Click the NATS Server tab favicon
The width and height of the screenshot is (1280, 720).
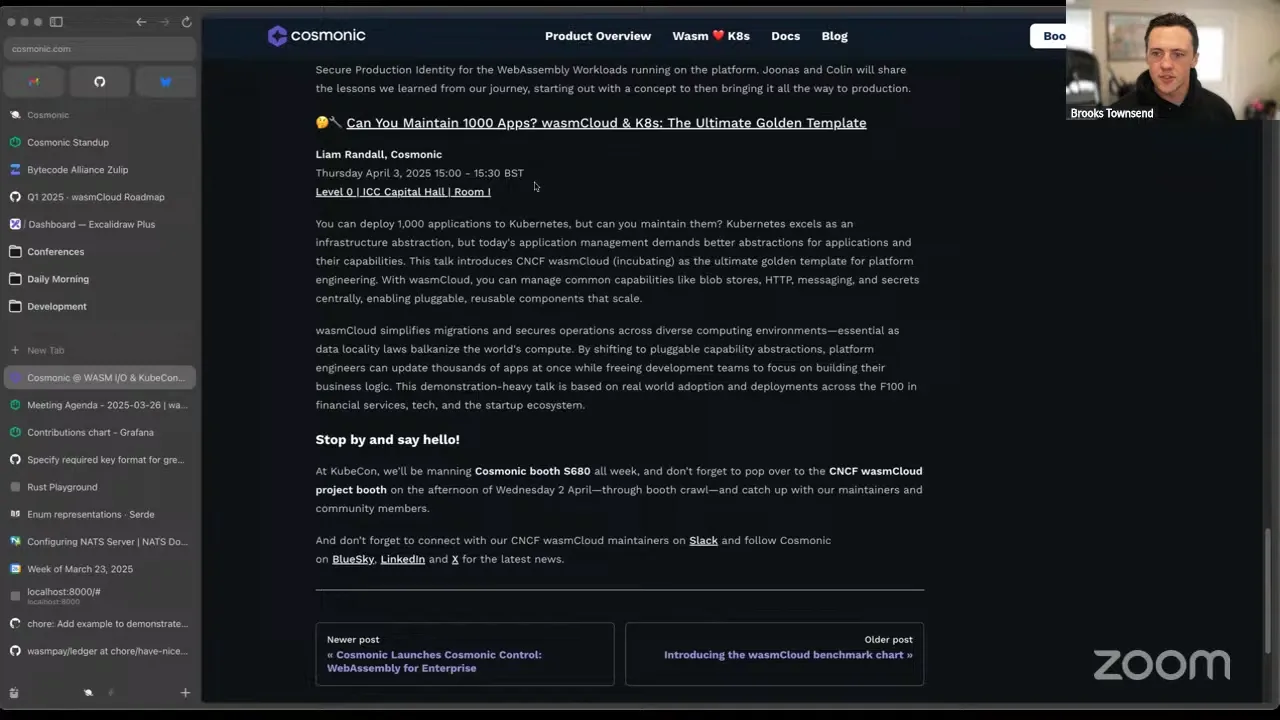pos(15,541)
